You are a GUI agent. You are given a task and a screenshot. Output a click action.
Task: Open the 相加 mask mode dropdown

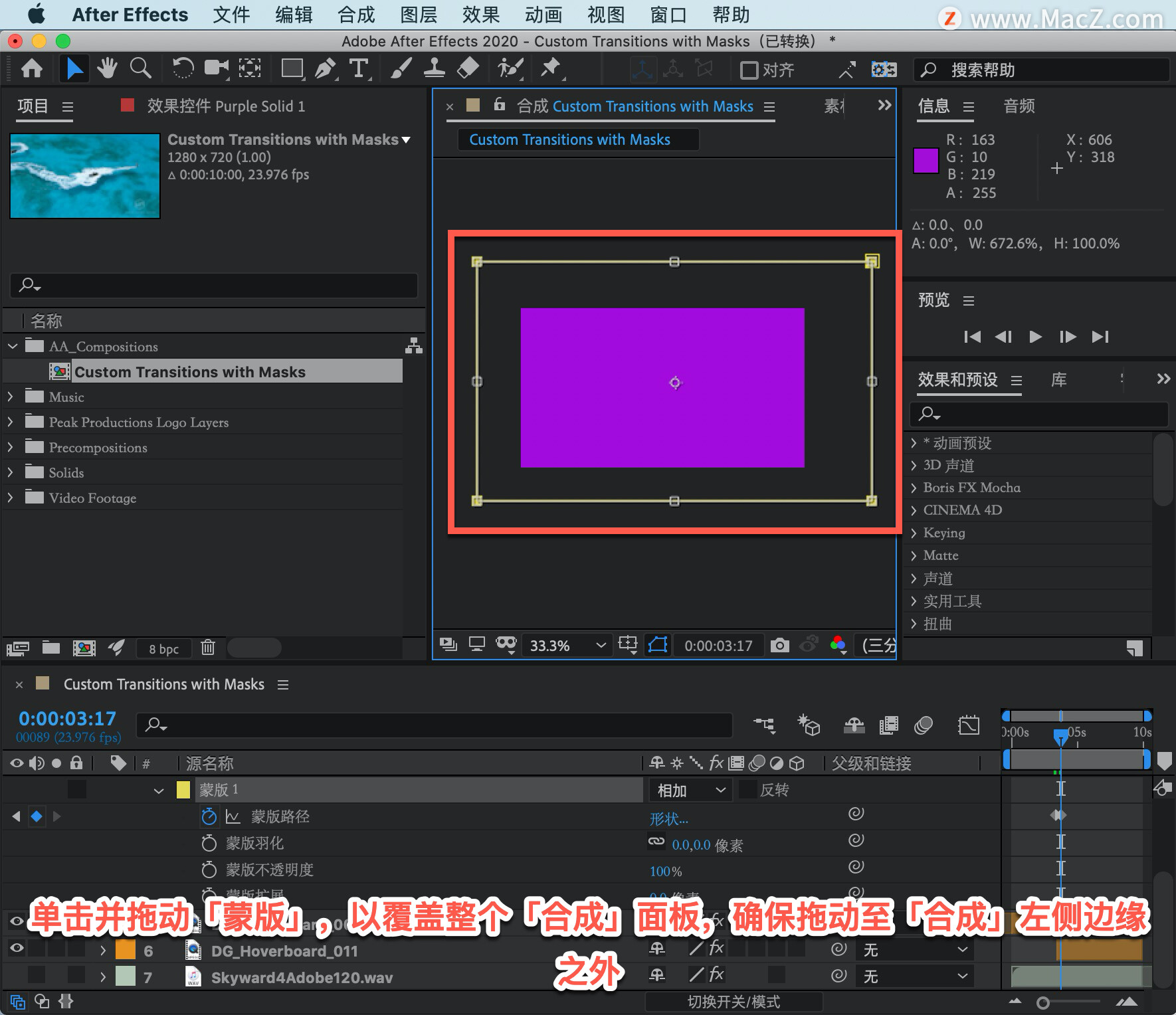point(691,790)
